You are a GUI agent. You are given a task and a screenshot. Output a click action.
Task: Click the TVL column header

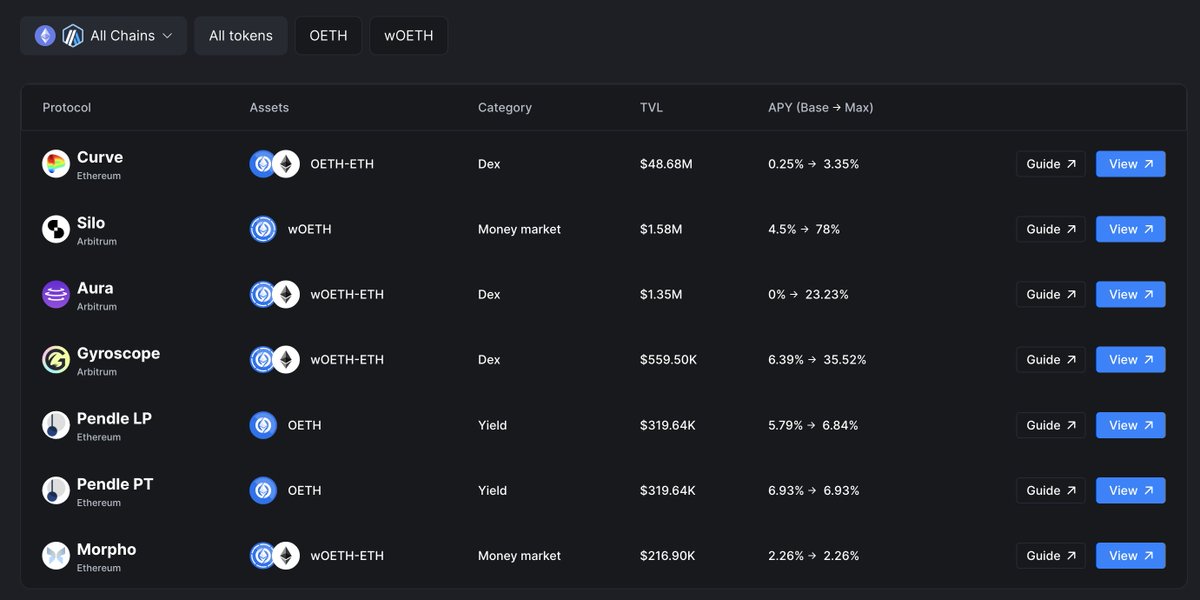tap(651, 107)
